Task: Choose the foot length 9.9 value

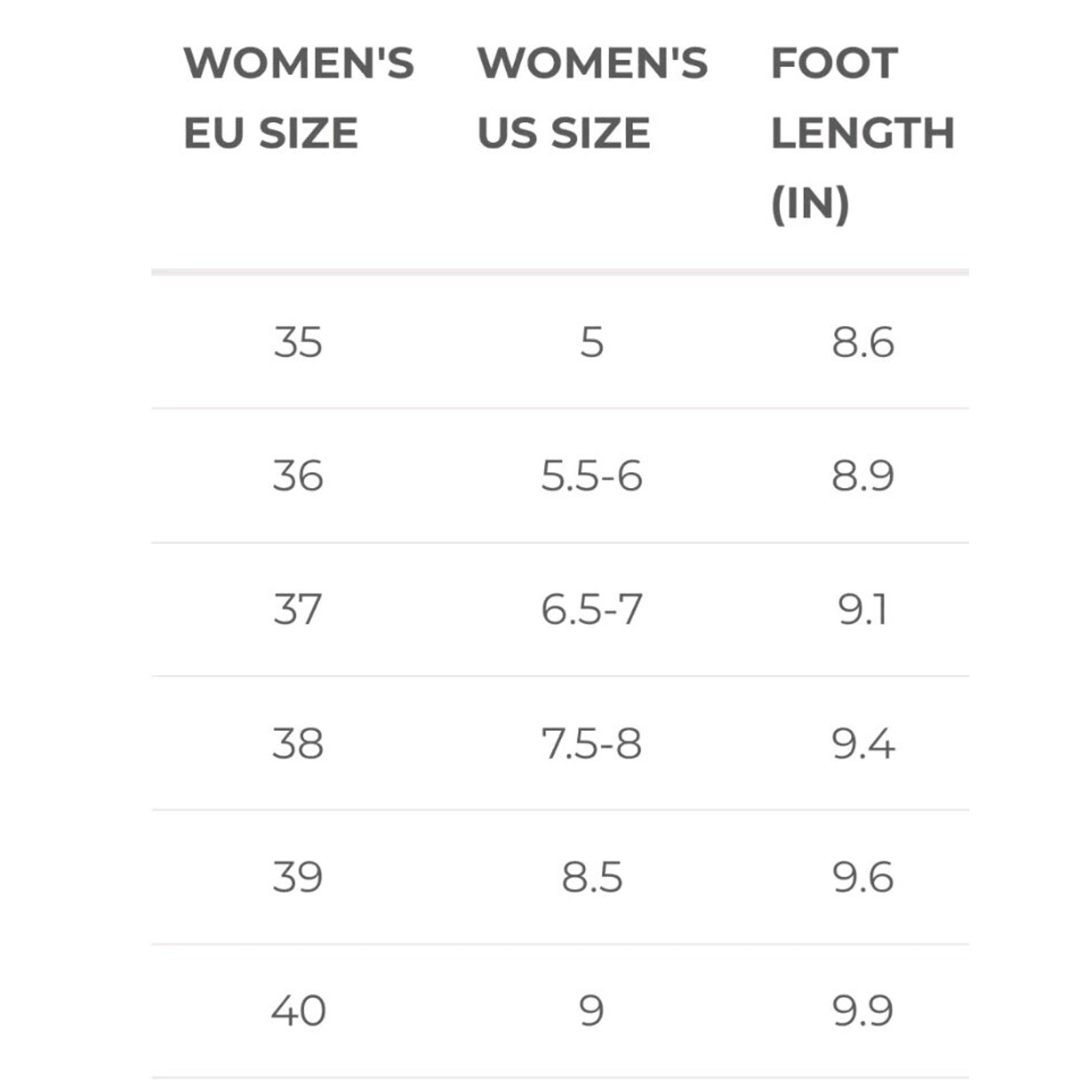Action: click(863, 1011)
